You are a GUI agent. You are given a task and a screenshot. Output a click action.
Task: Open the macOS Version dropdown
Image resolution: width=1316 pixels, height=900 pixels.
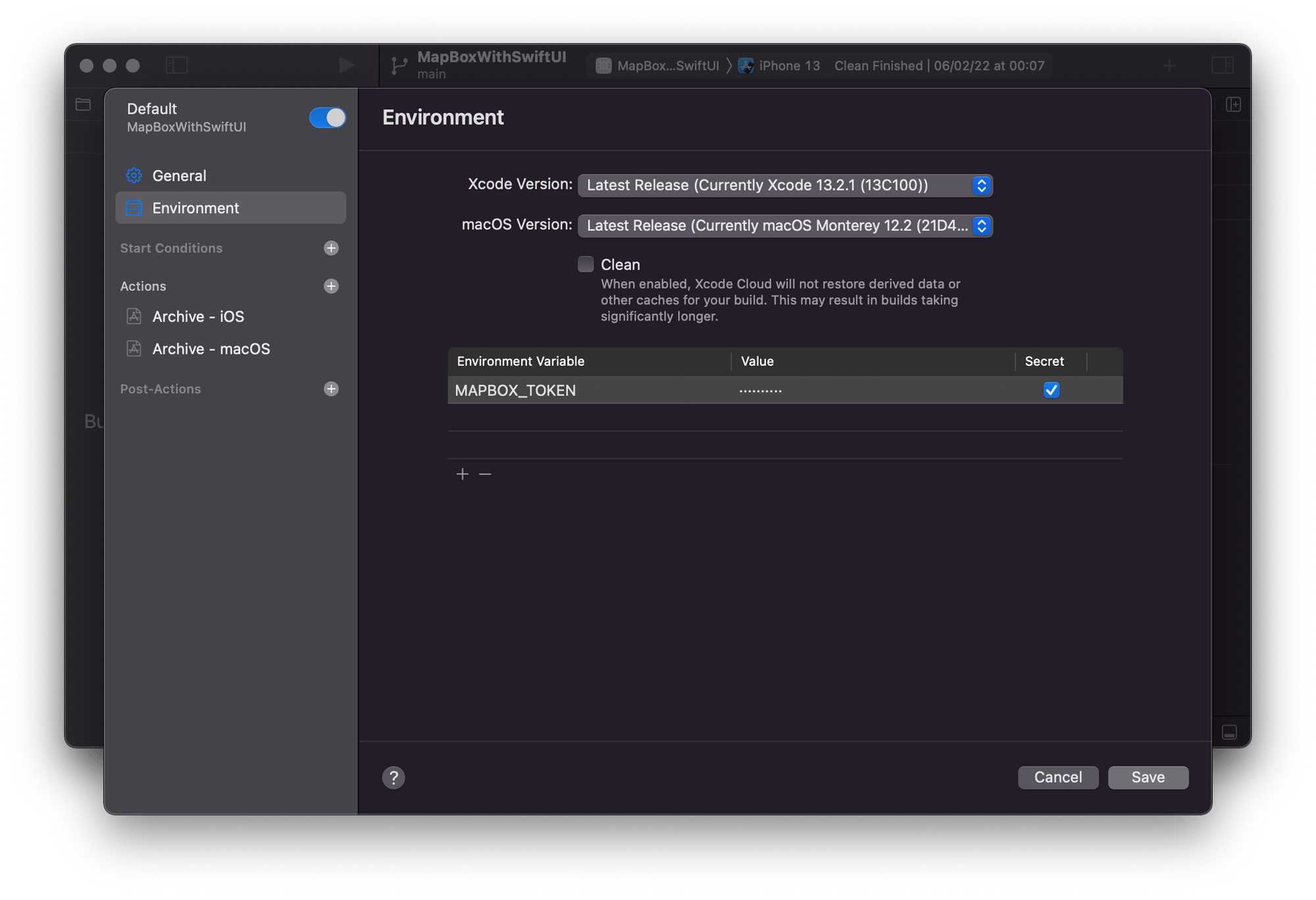pyautogui.click(x=981, y=226)
